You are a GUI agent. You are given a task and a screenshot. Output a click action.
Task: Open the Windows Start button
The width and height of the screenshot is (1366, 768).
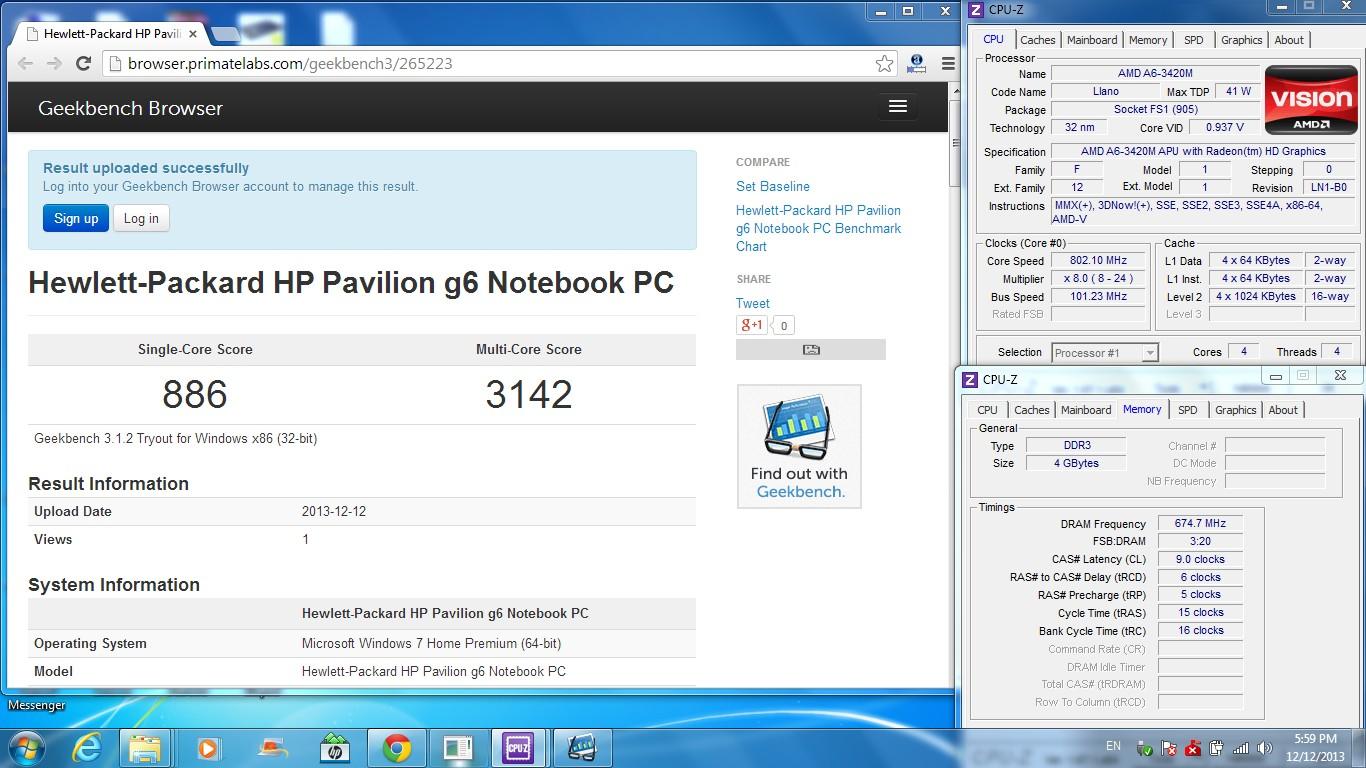(26, 748)
